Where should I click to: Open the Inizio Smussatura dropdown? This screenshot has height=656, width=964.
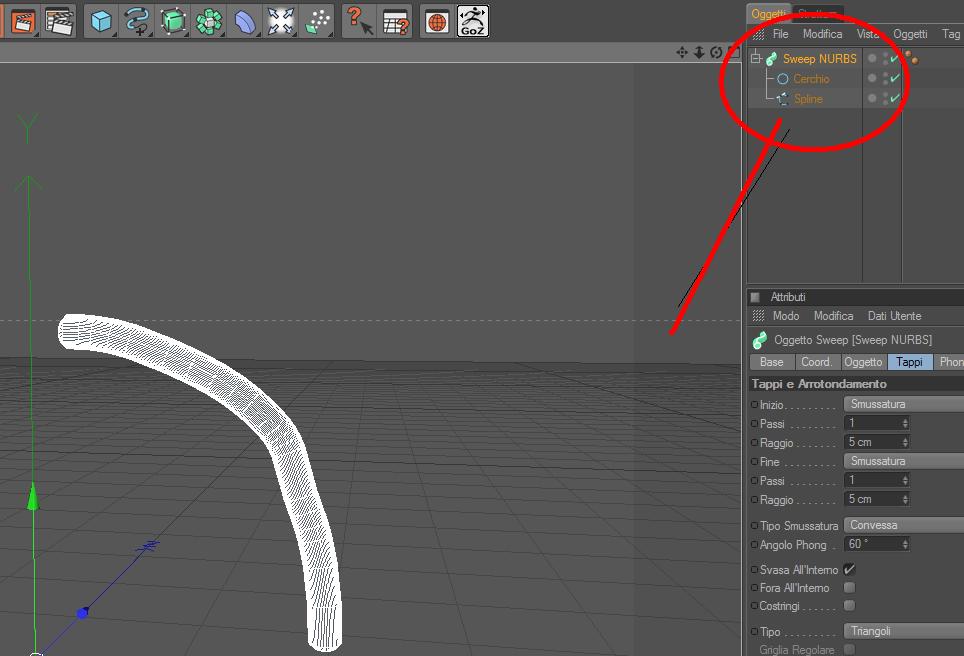[x=904, y=404]
